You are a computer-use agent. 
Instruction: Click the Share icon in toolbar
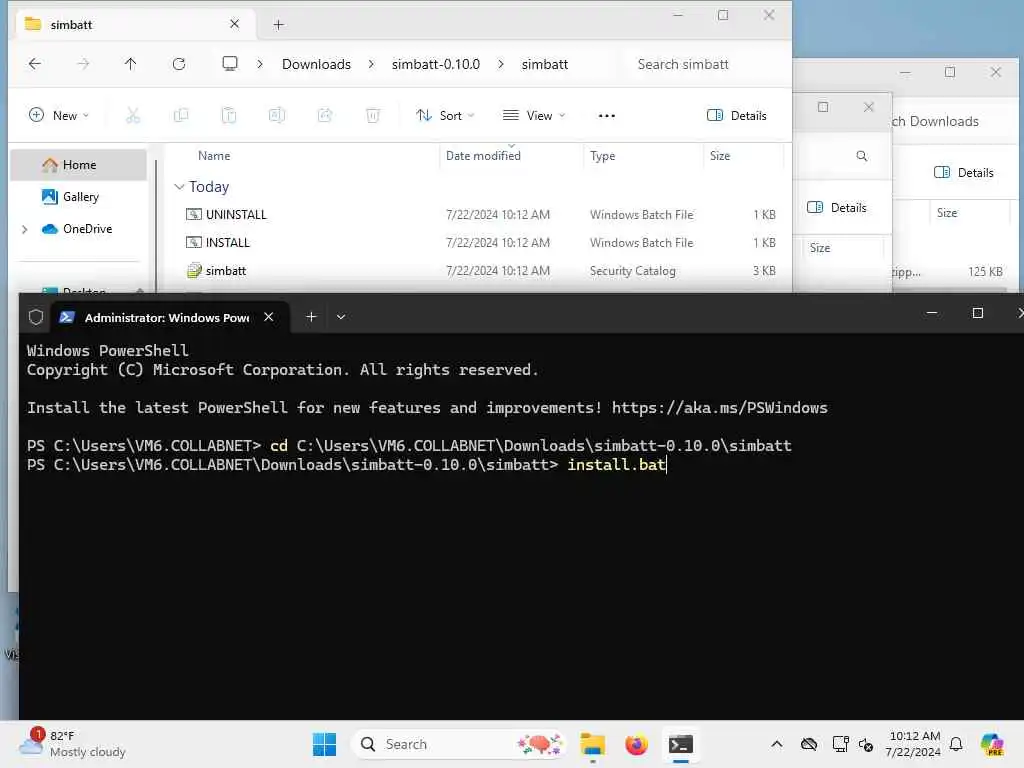[325, 116]
